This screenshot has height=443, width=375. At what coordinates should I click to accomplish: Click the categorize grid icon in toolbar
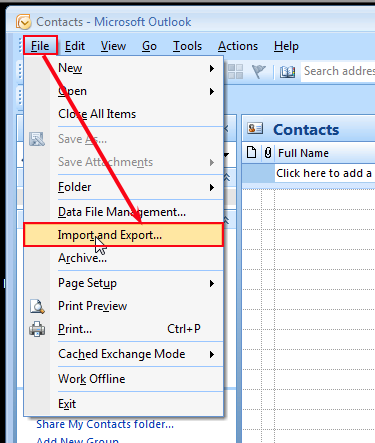click(235, 72)
